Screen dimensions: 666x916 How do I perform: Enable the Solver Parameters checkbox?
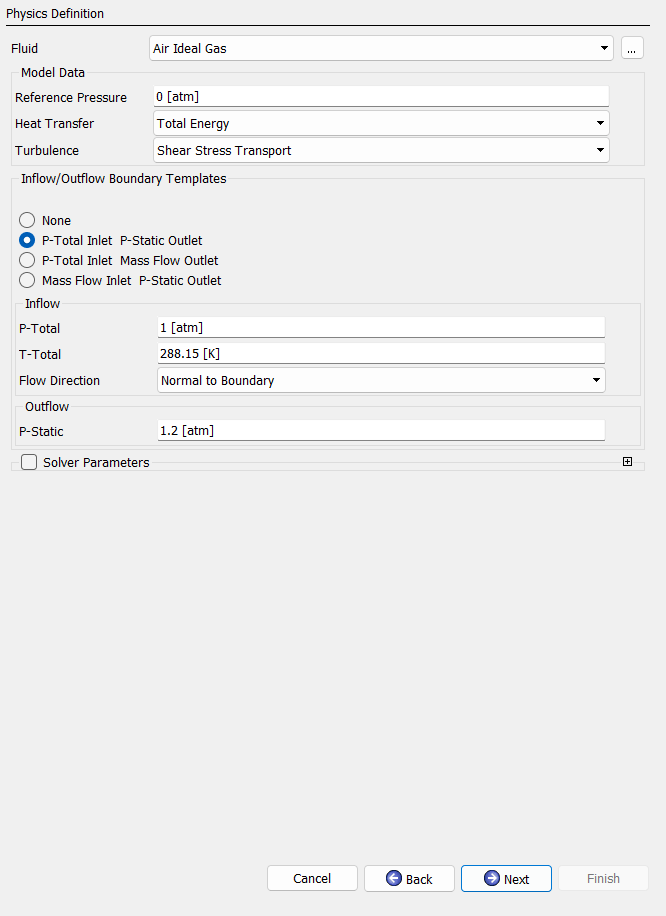pyautogui.click(x=29, y=462)
